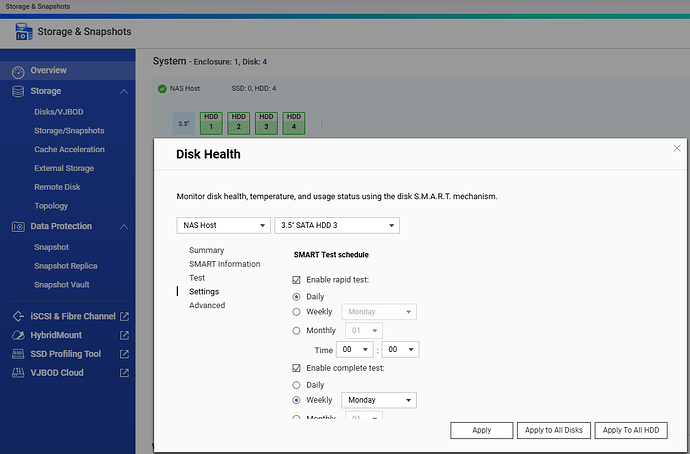
Task: Open HybridMount external link icon
Action: [124, 335]
